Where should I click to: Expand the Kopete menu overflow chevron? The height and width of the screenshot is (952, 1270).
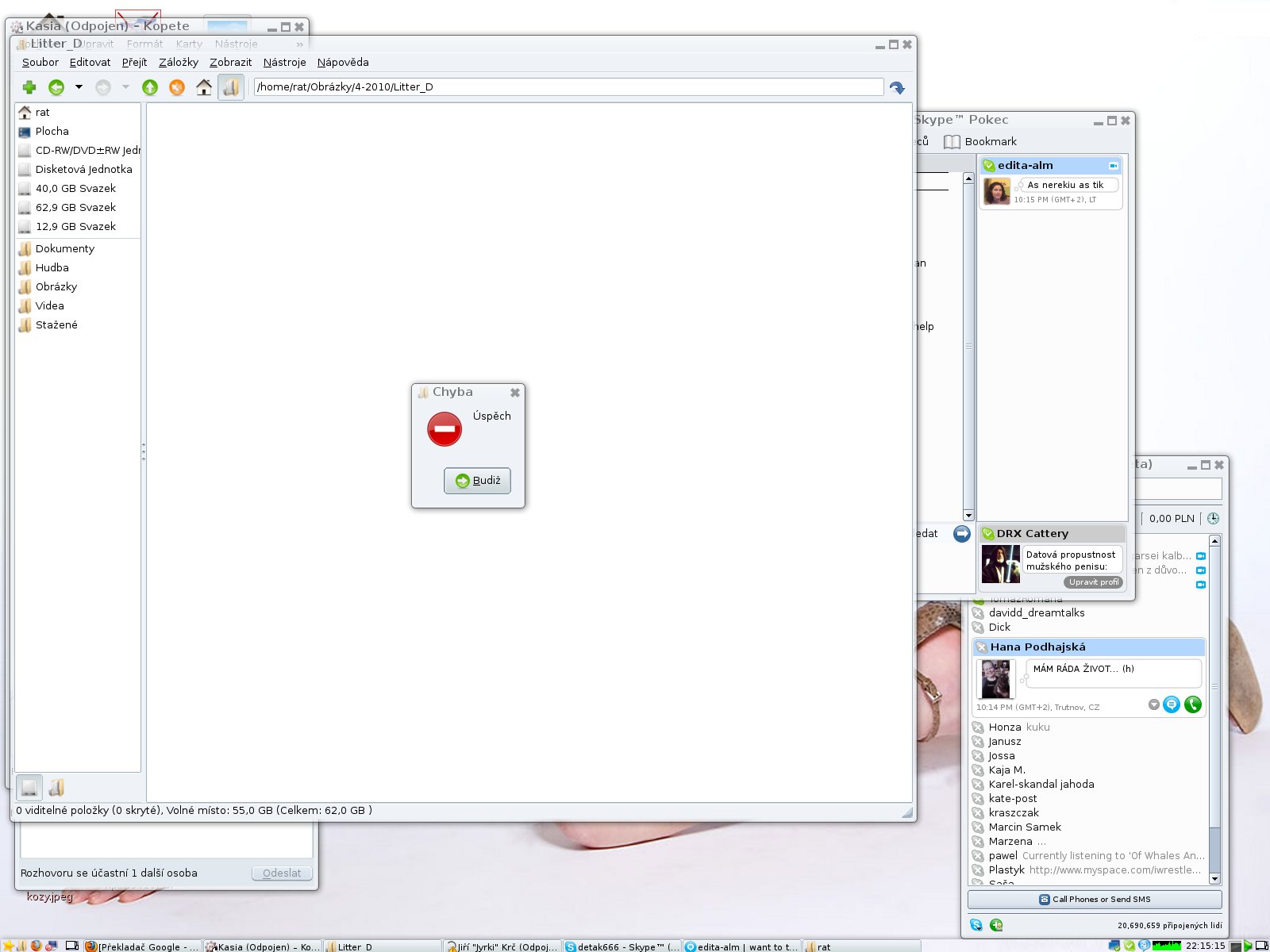point(299,44)
